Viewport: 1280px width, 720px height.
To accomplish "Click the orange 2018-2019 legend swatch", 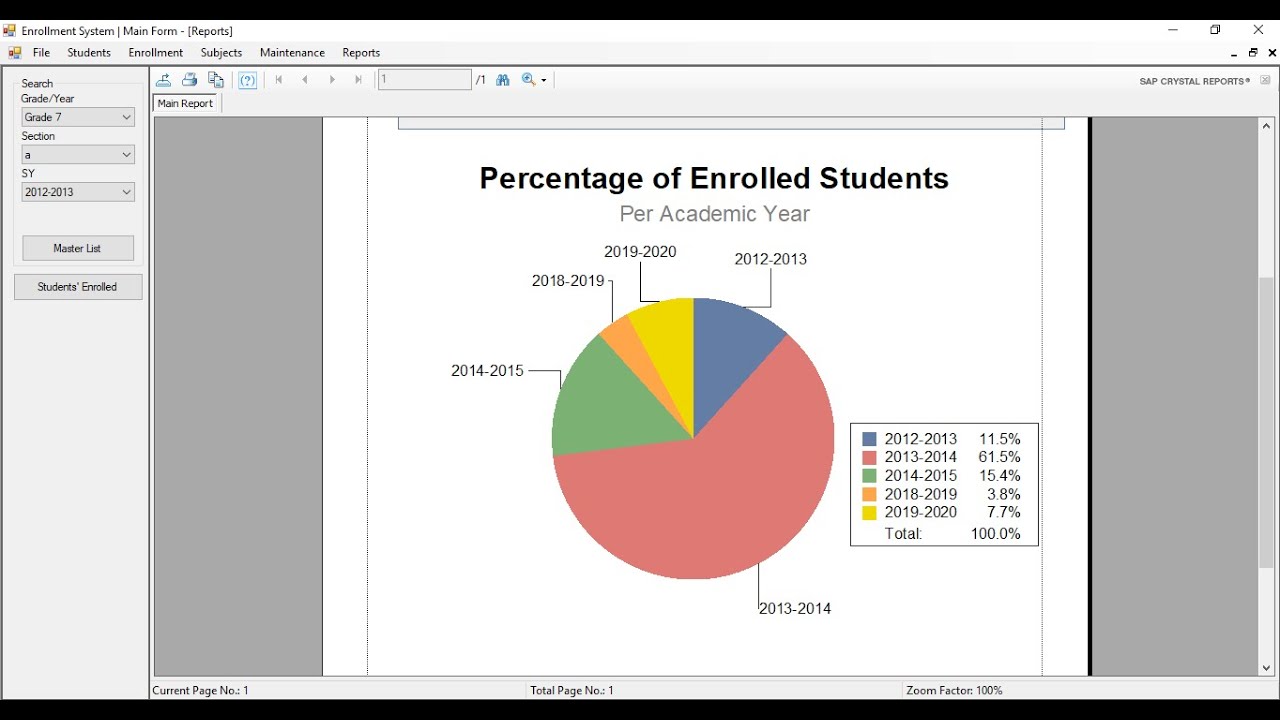I will tap(869, 494).
